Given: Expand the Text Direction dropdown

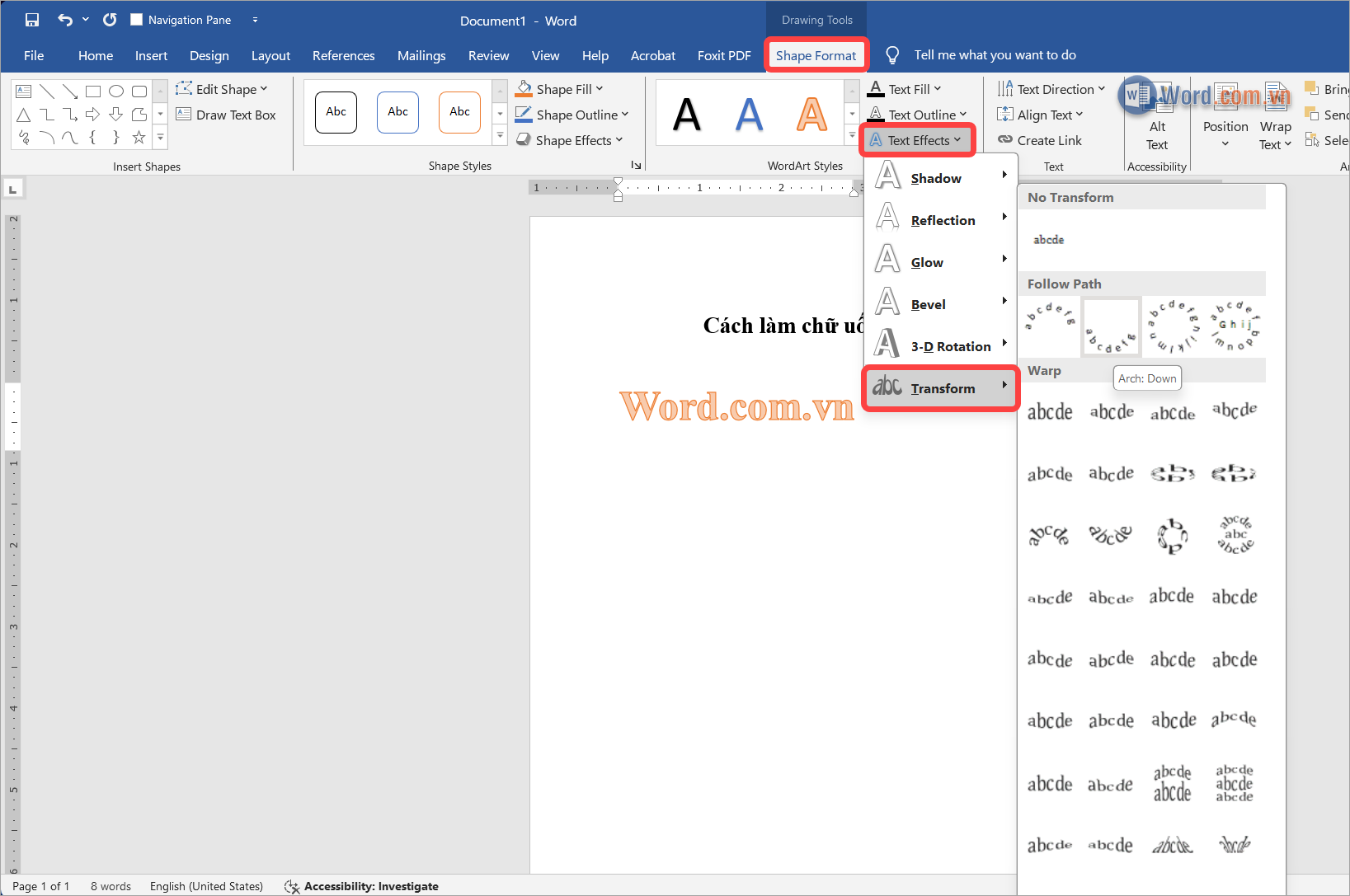Looking at the screenshot, I should point(1101,89).
